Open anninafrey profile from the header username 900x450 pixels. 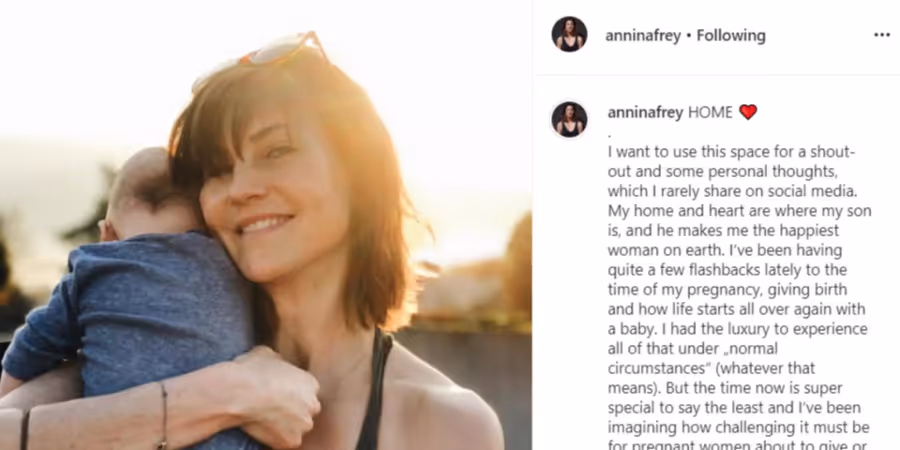[x=643, y=36]
